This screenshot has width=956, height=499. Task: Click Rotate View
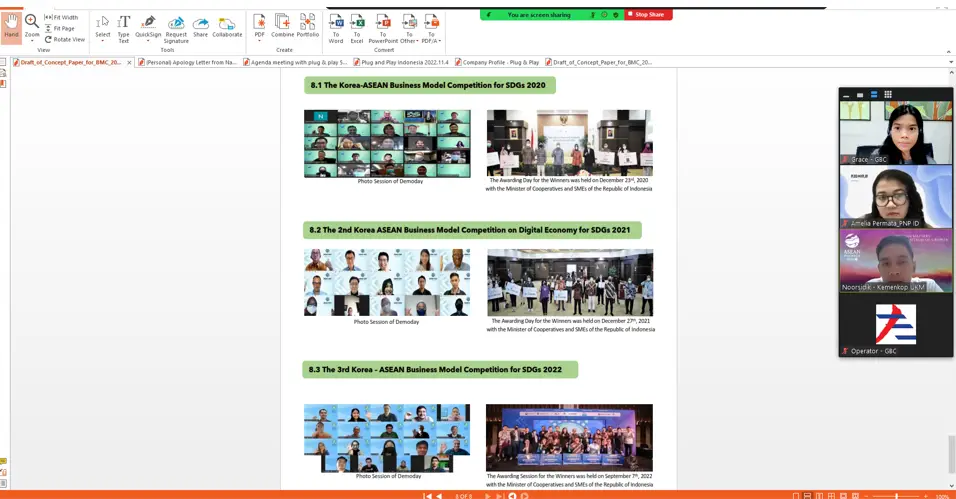click(x=65, y=40)
